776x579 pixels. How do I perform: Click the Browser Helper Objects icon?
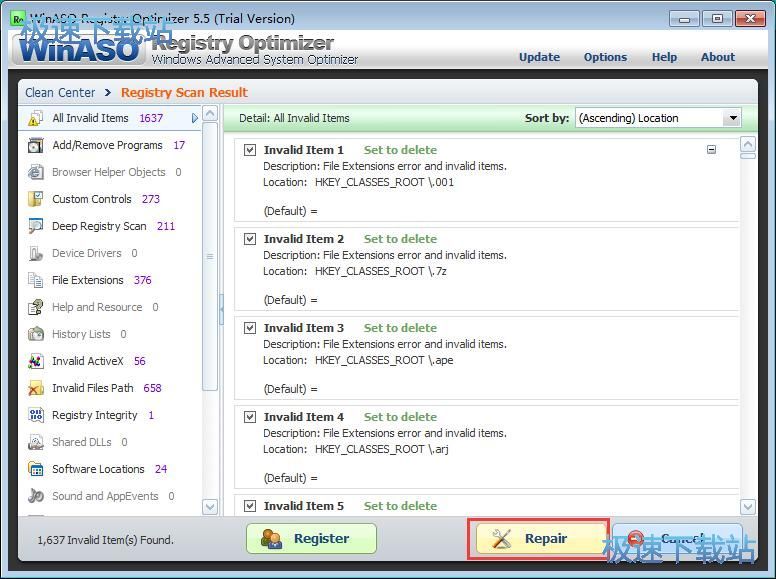point(36,172)
